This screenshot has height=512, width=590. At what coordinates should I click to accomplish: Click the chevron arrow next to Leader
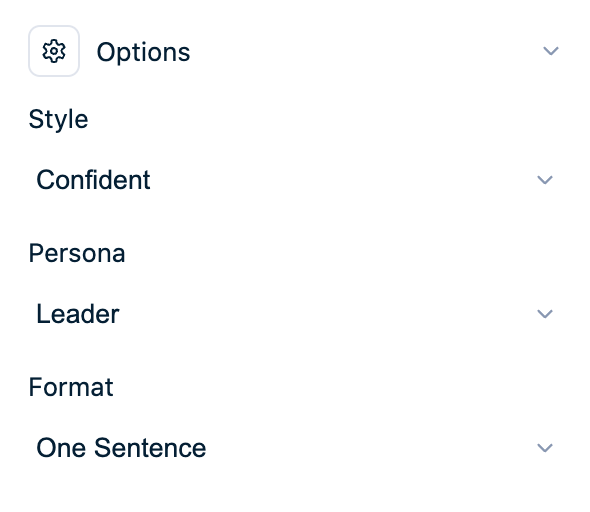544,314
